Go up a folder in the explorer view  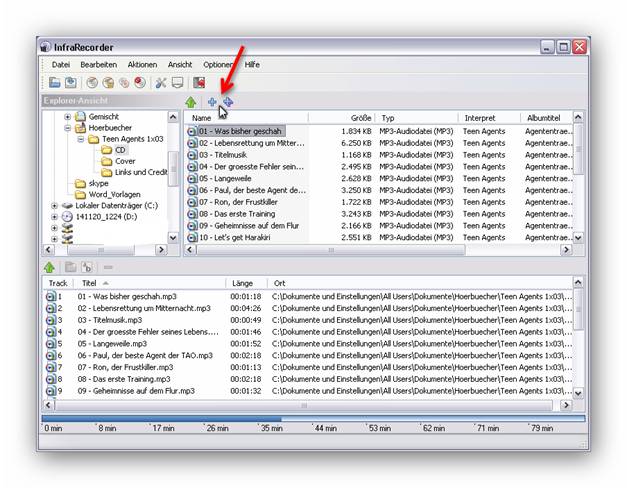pyautogui.click(x=191, y=102)
